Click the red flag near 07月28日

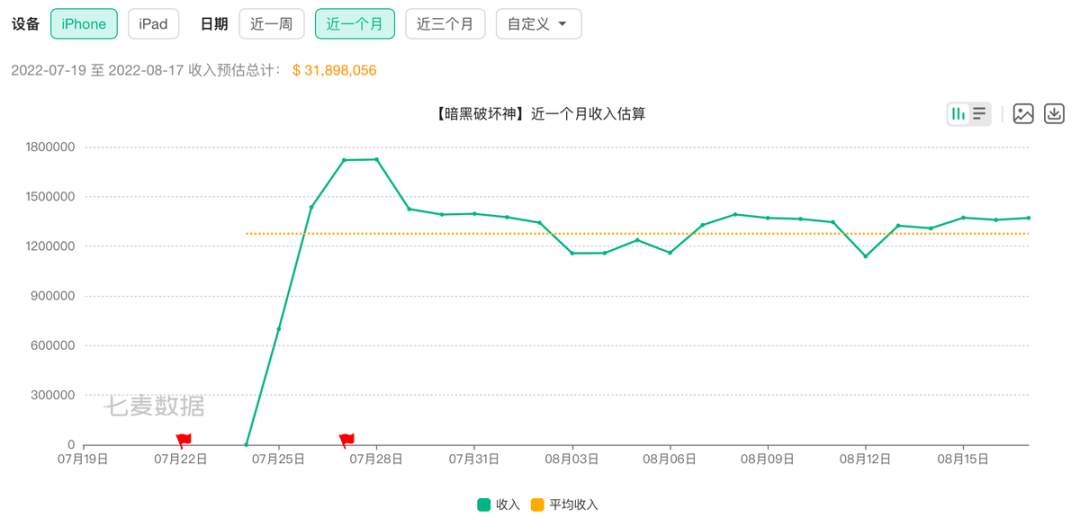click(346, 440)
